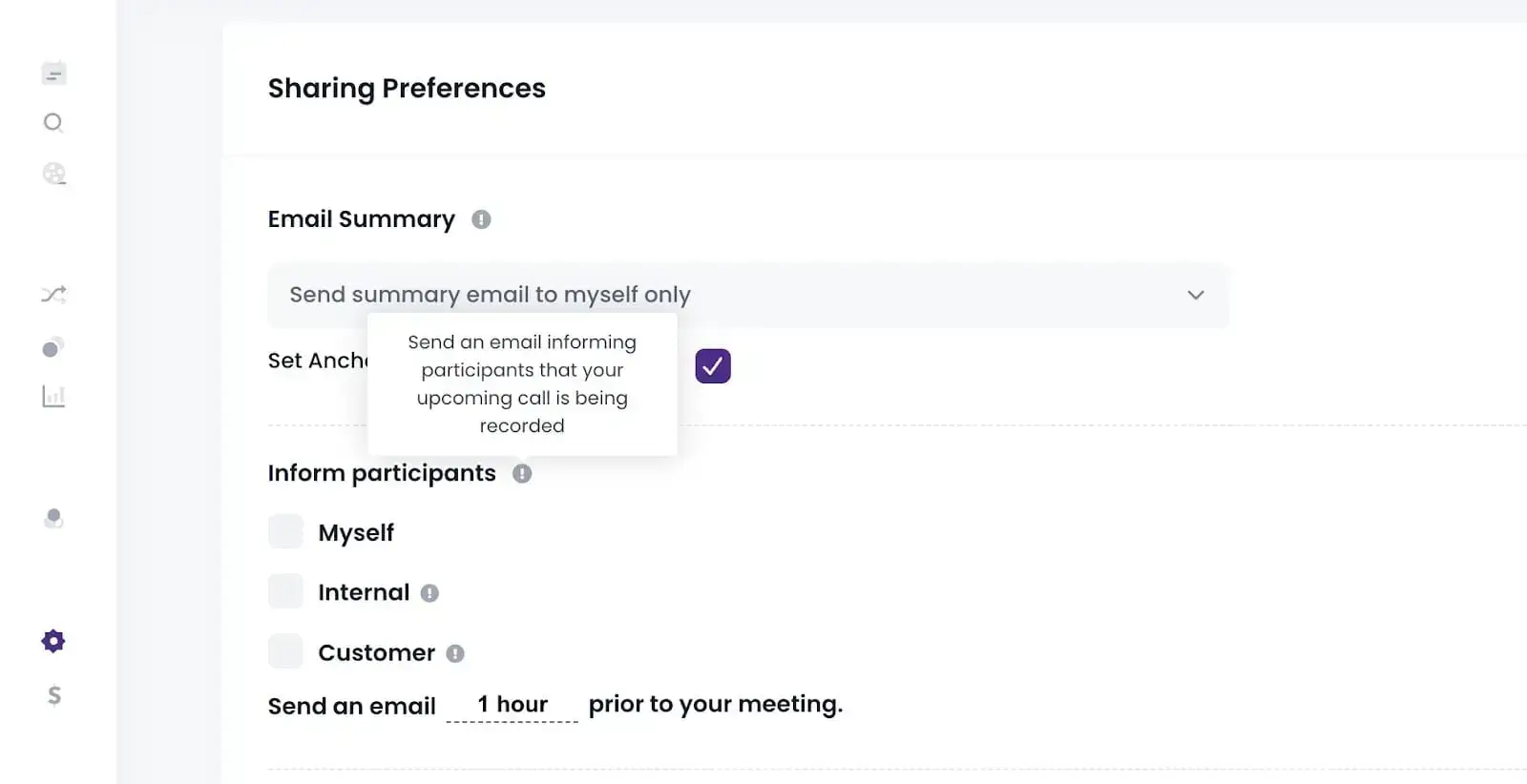
Task: Select the settings gear icon
Action: click(52, 640)
